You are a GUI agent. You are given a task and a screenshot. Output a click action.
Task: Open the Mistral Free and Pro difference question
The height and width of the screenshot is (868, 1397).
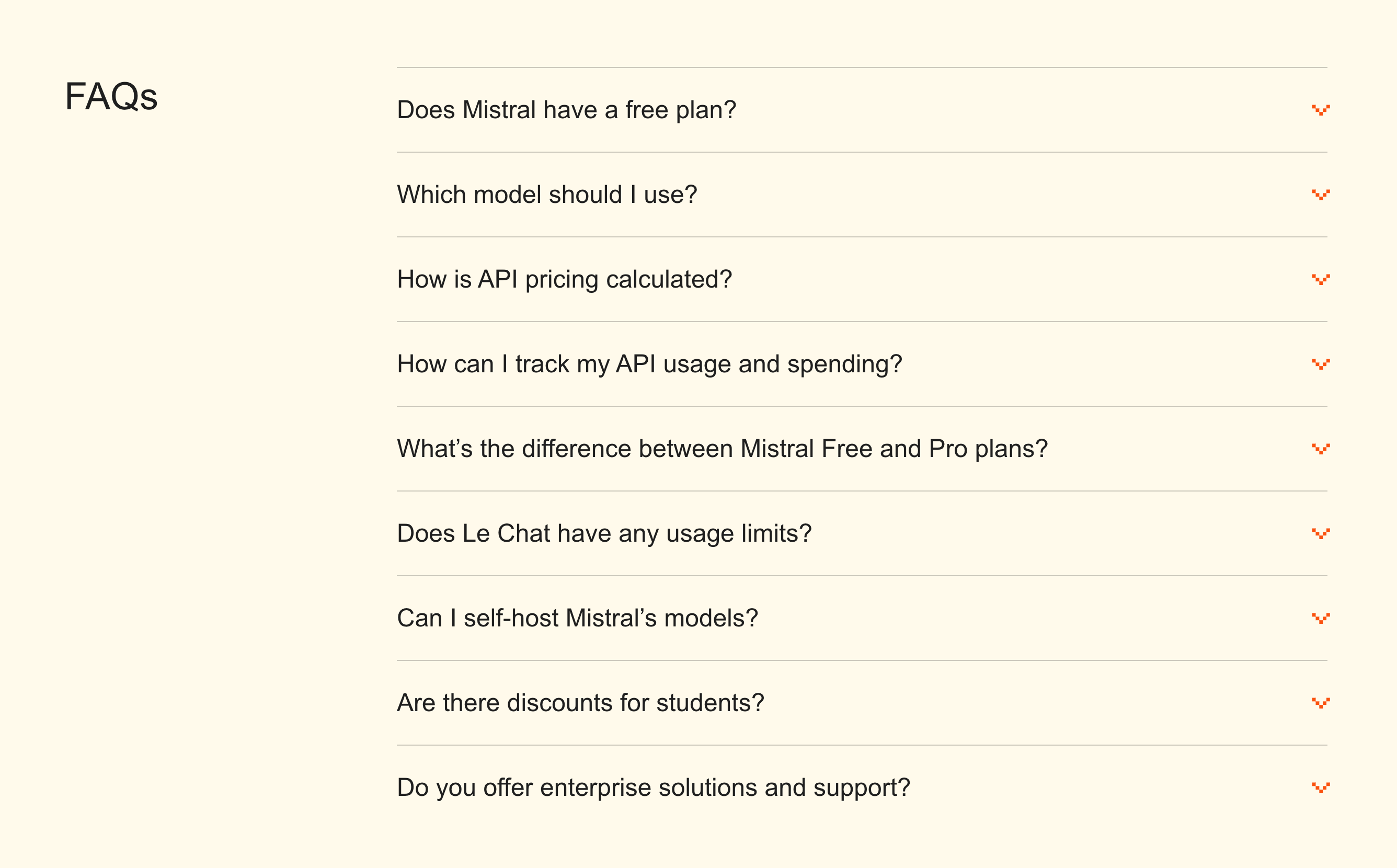(722, 449)
